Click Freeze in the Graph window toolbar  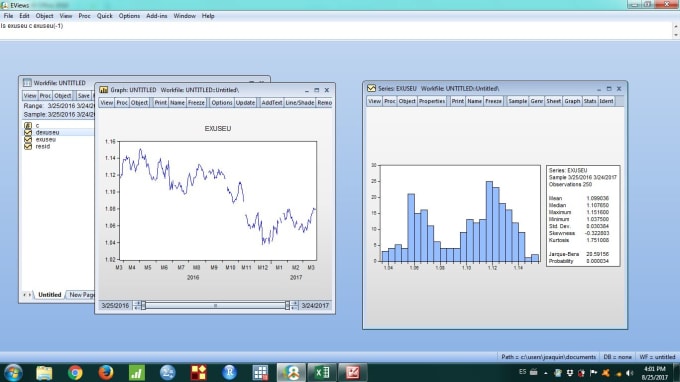tap(196, 103)
